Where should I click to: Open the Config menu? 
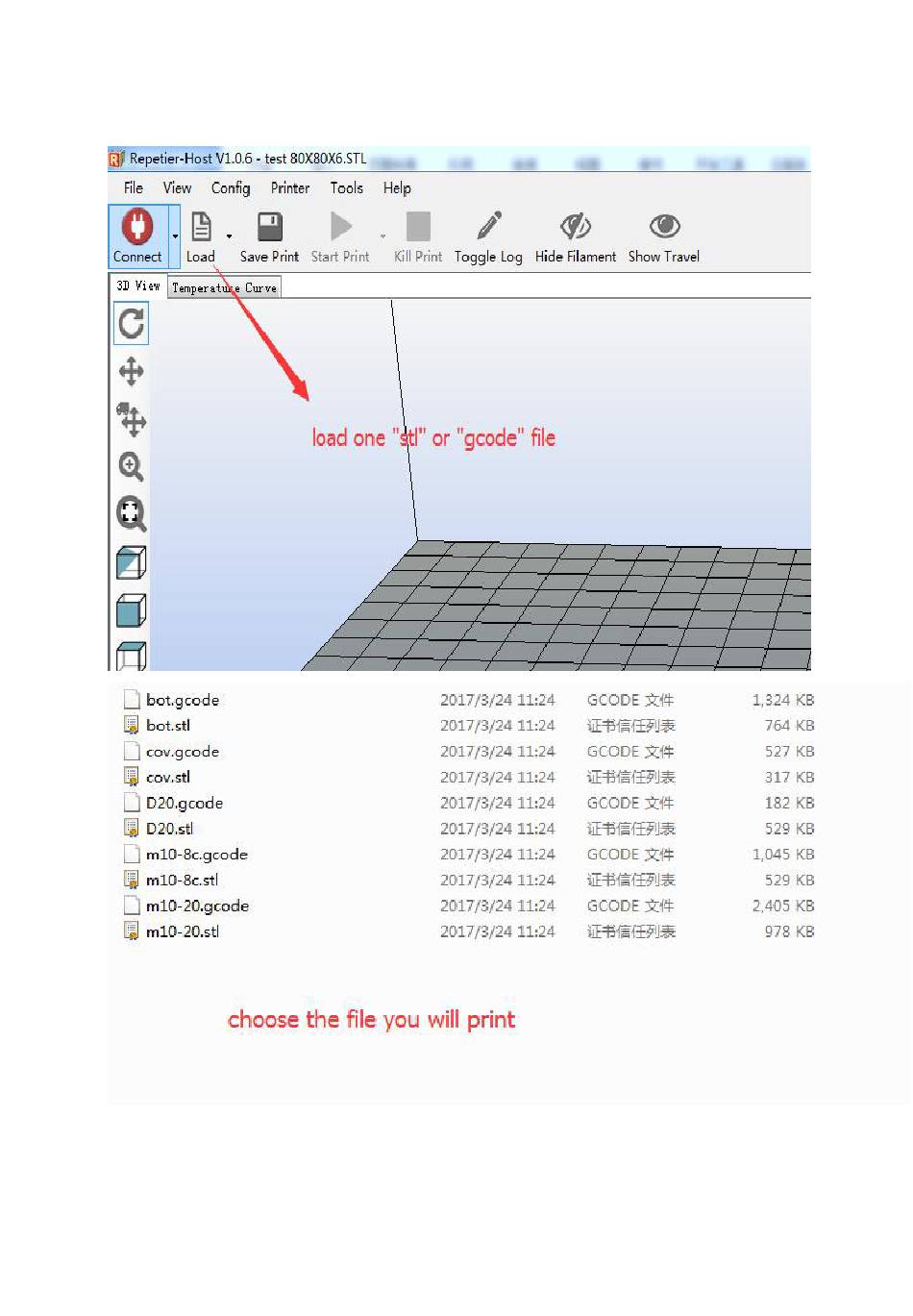[x=231, y=187]
